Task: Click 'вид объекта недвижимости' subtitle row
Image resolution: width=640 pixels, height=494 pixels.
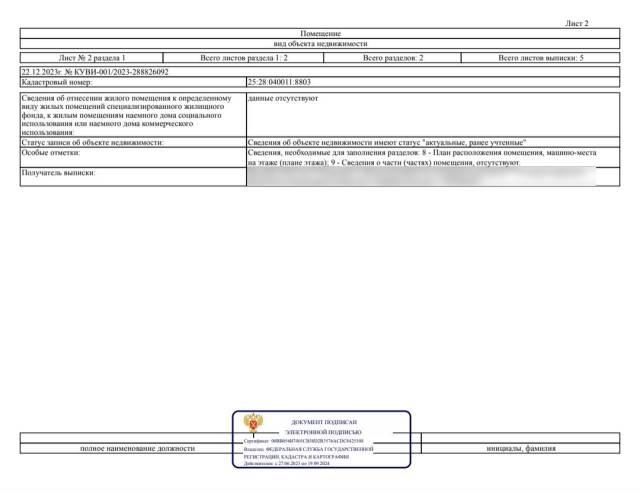Action: [320, 45]
